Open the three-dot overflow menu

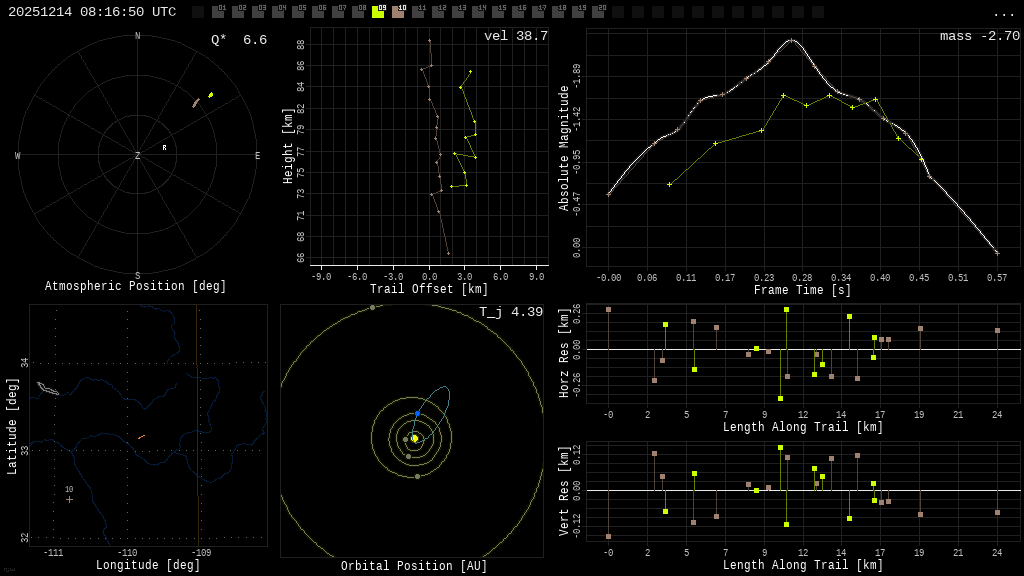(1003, 13)
